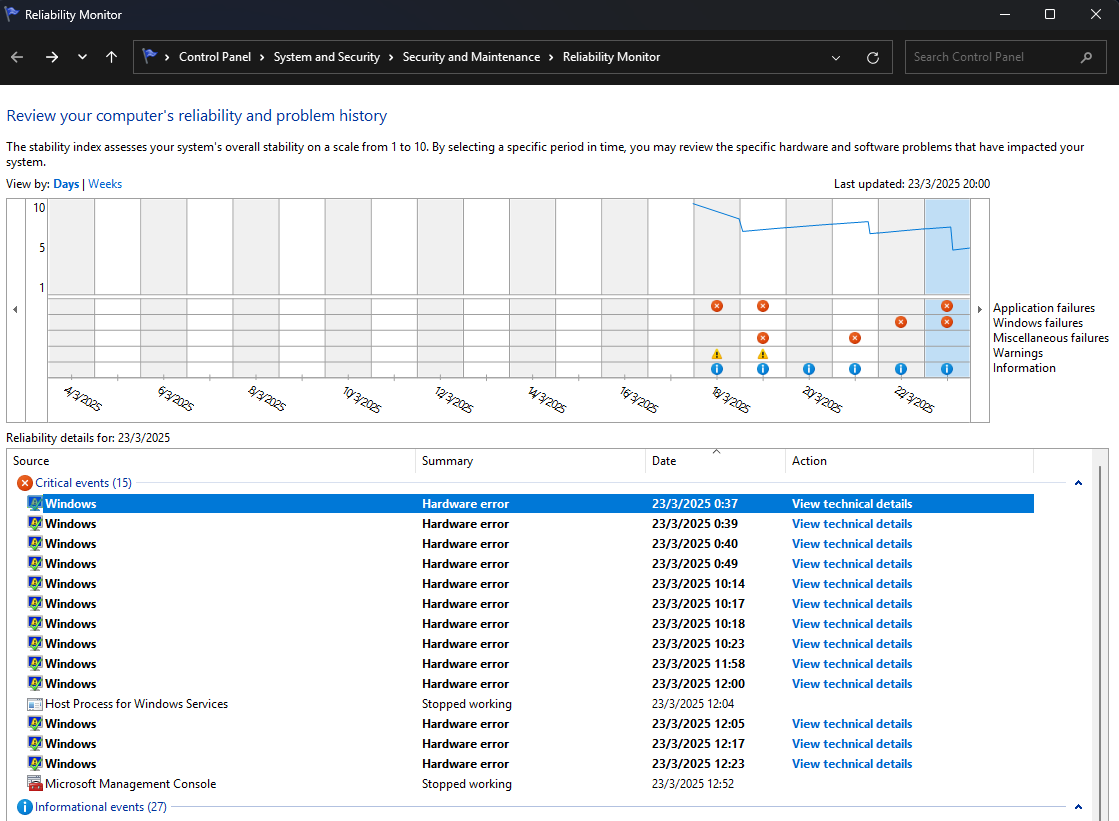The height and width of the screenshot is (821, 1119).
Task: Sort the list by Date column header
Action: coord(715,461)
